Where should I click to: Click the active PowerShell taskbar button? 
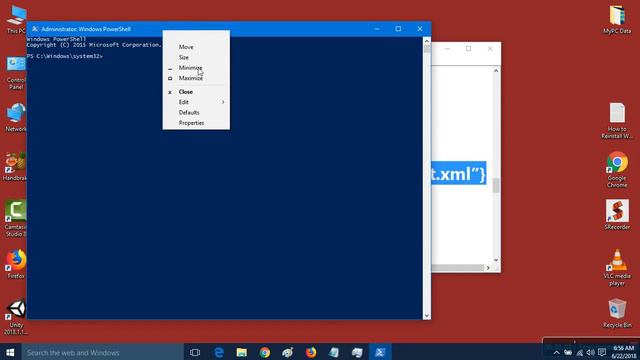[380, 352]
